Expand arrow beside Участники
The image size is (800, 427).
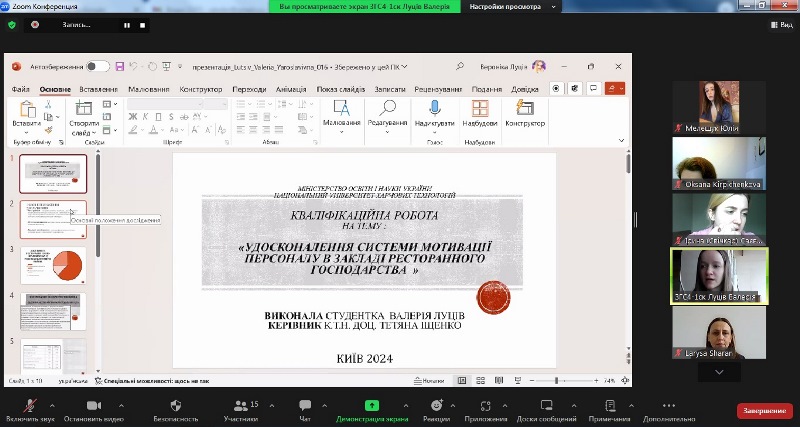(271, 406)
